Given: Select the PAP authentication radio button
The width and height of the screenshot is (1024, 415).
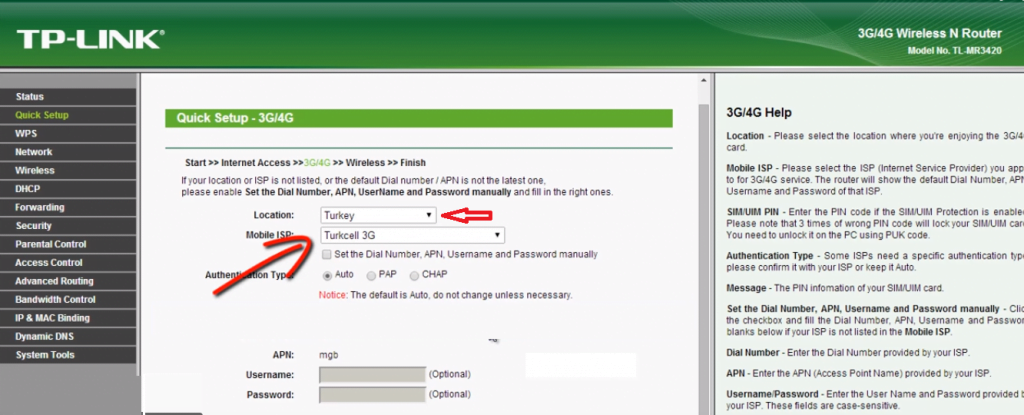Looking at the screenshot, I should 371,275.
